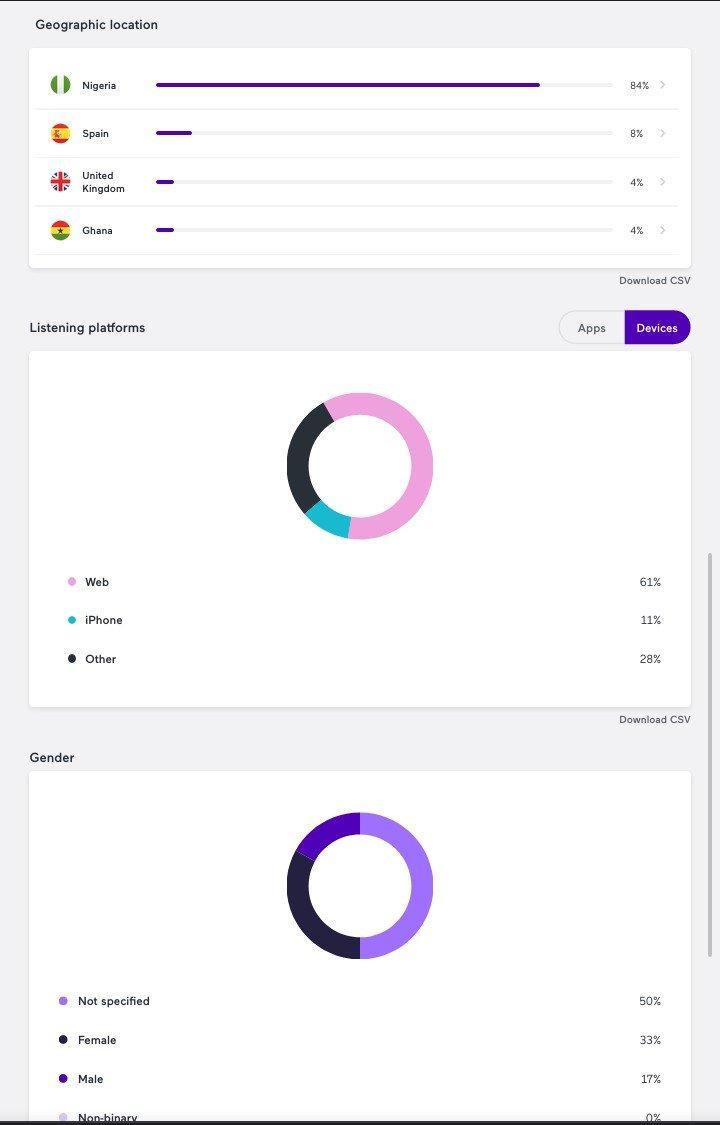Select the Male gender legend entry
The height and width of the screenshot is (1125, 720).
click(x=81, y=1079)
